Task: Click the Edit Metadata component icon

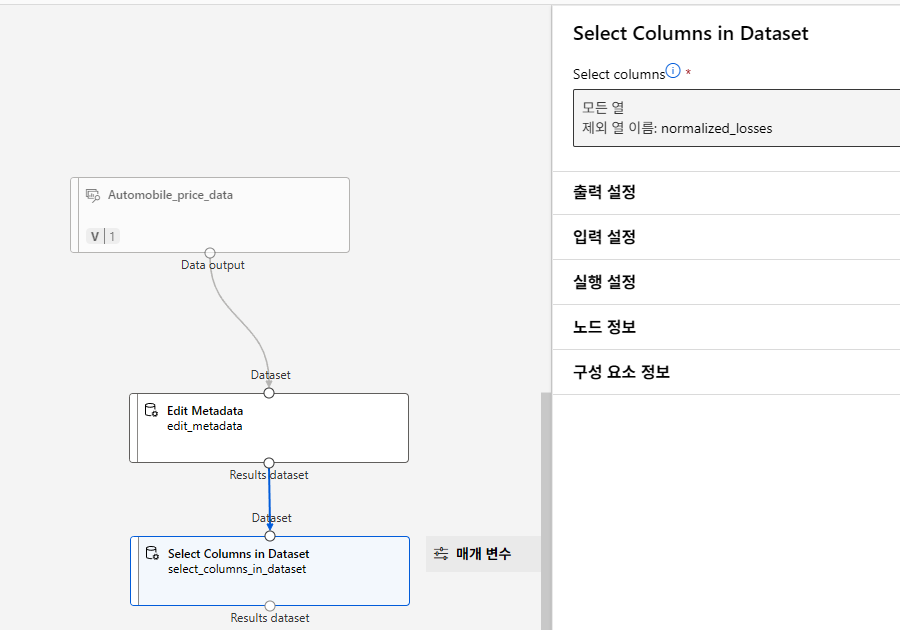Action: click(x=152, y=410)
